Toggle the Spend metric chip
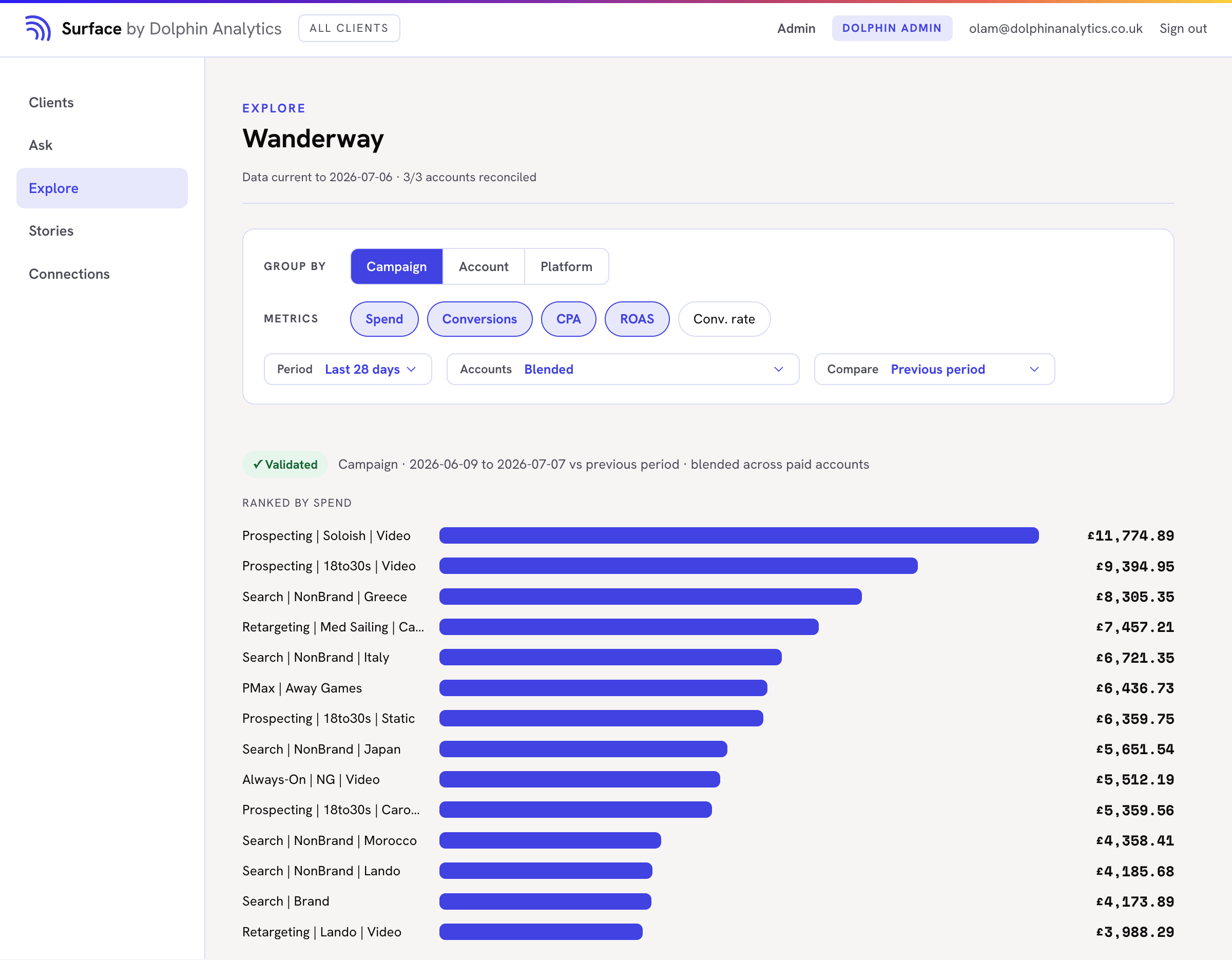This screenshot has height=960, width=1232. pyautogui.click(x=384, y=319)
